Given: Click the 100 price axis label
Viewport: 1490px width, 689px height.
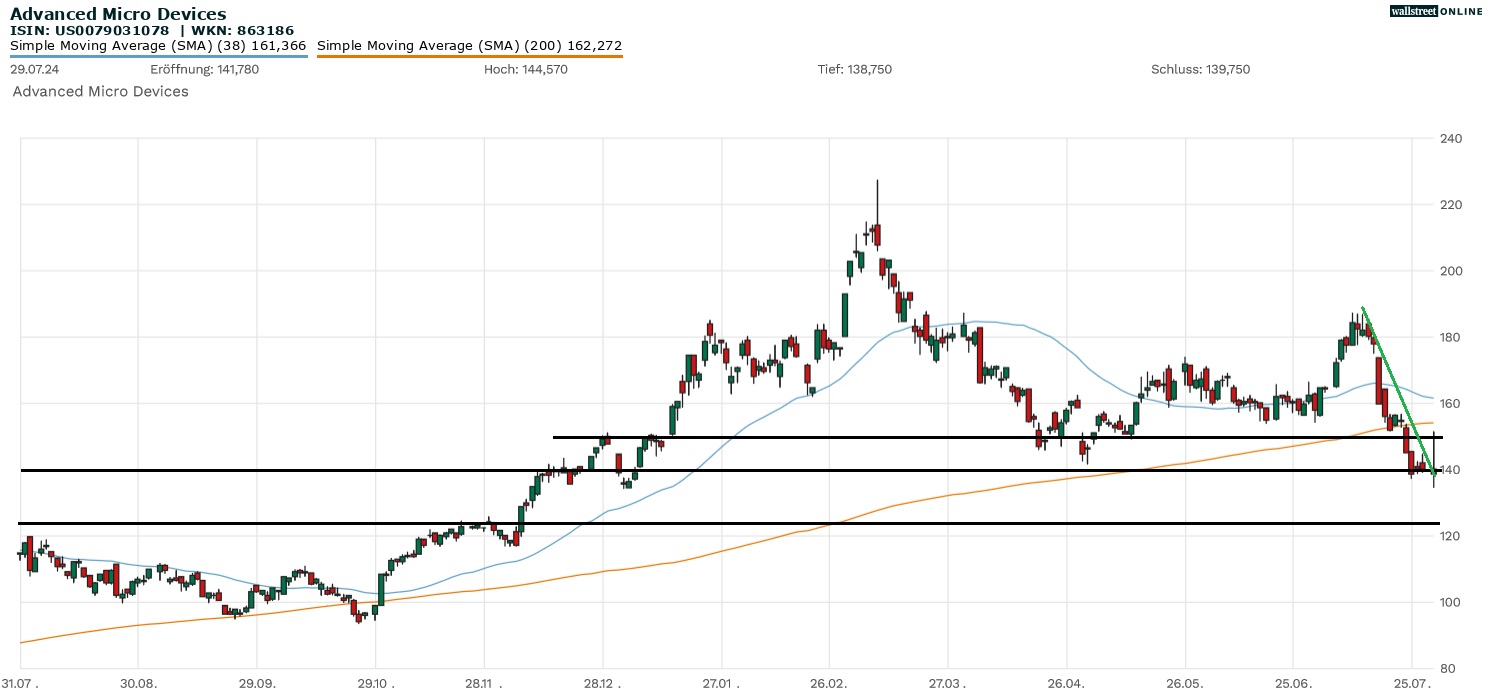Looking at the screenshot, I should coord(1452,602).
